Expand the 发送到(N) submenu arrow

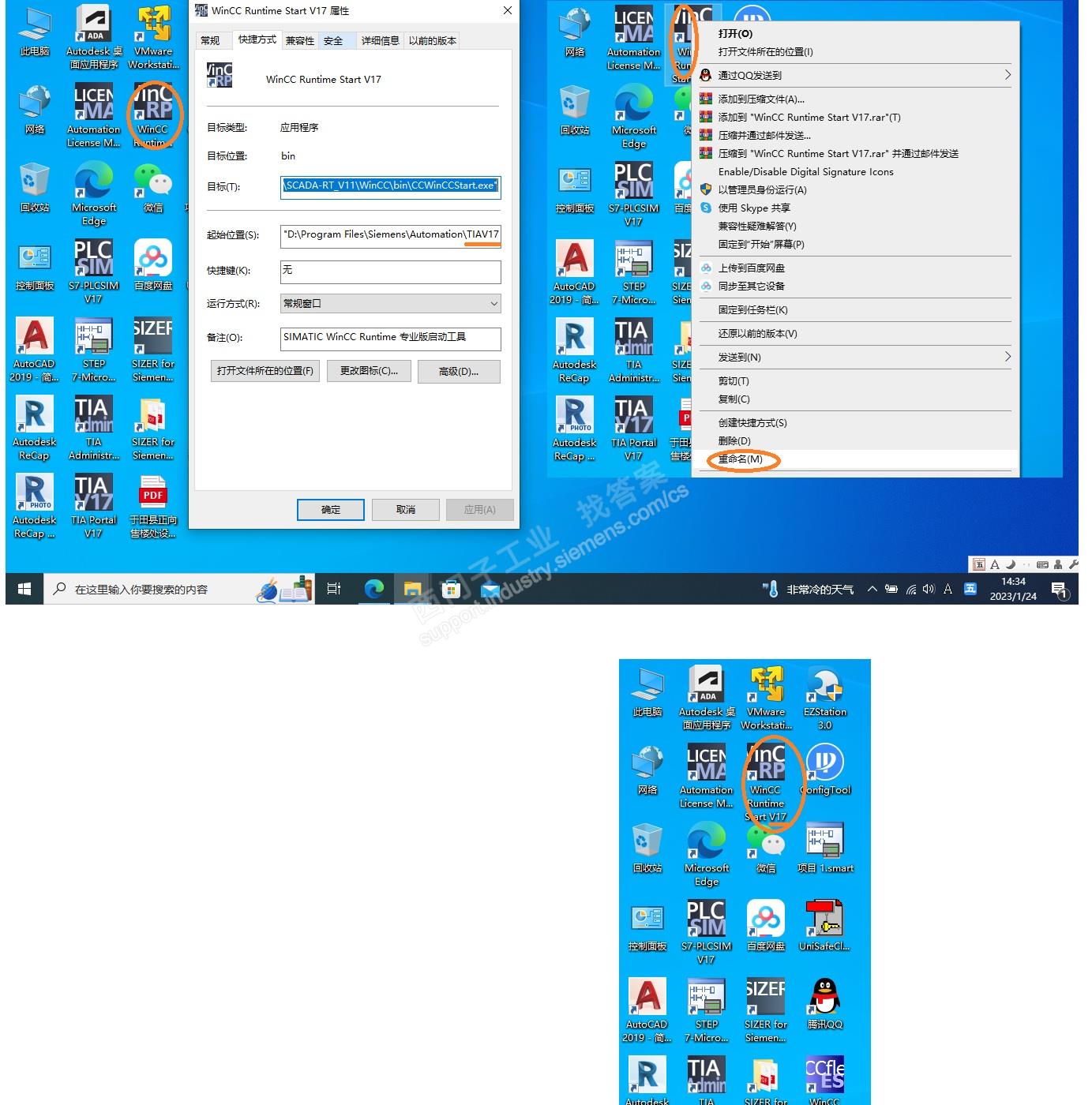coord(1007,357)
